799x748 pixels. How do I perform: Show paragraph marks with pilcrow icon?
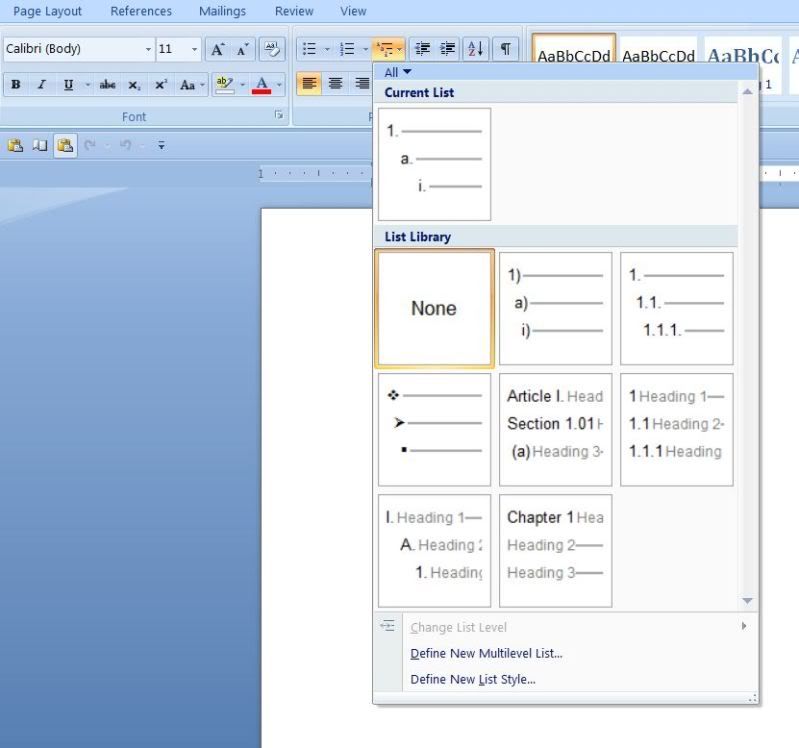point(505,49)
